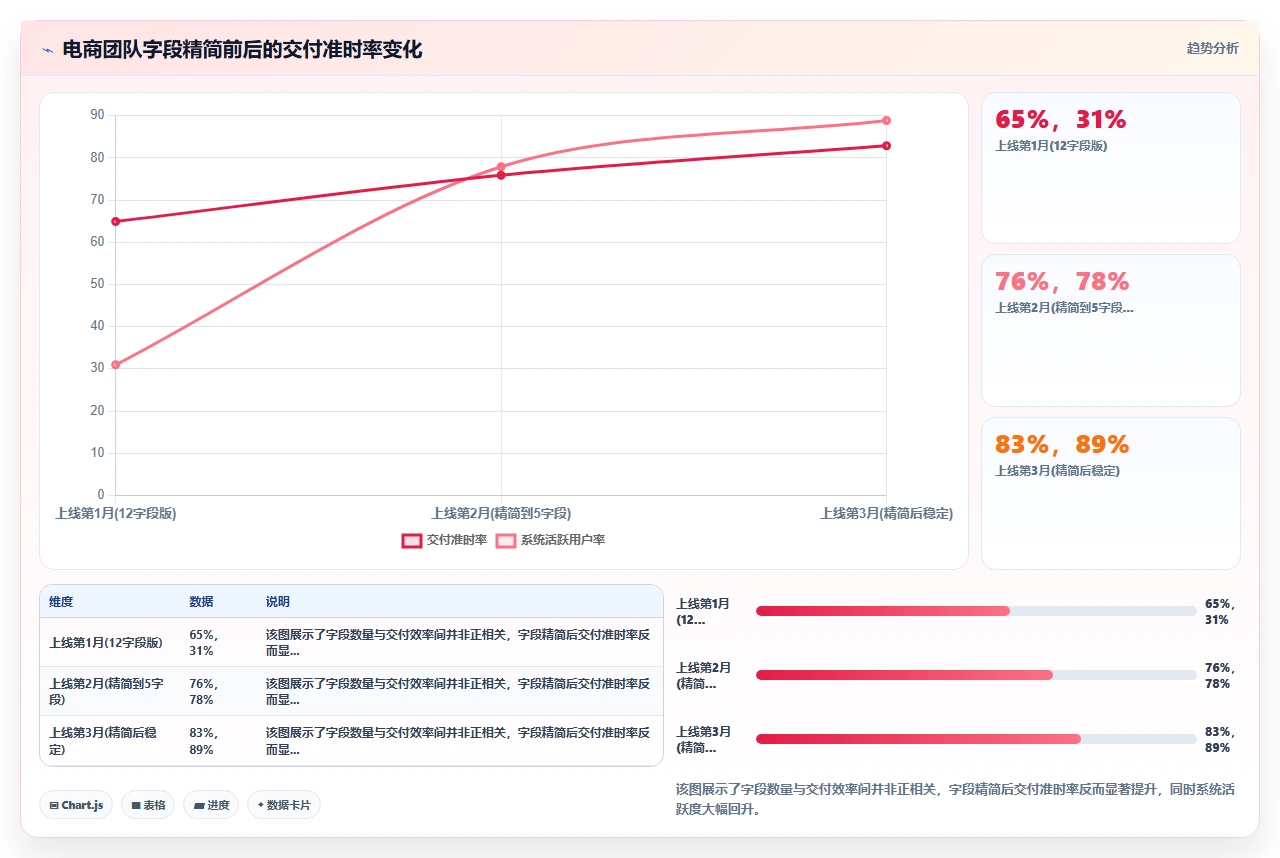Click the dashboard title 电商团队字段精简前后的交付准时率变化
Image resolution: width=1280 pixels, height=858 pixels.
pyautogui.click(x=242, y=49)
